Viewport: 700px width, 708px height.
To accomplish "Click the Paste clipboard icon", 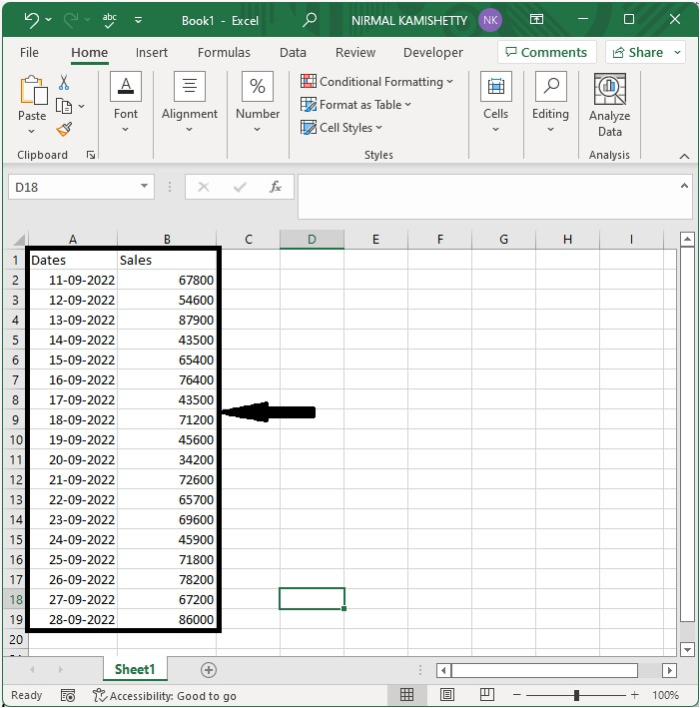I will (32, 90).
